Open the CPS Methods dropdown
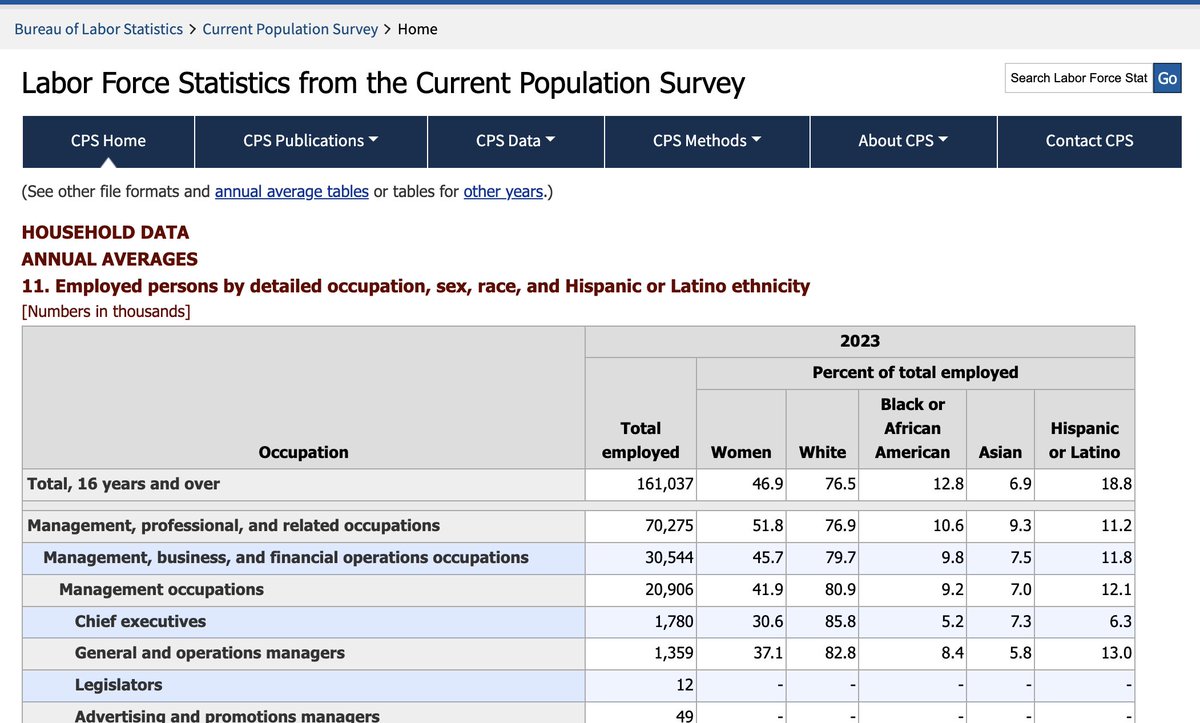The height and width of the screenshot is (723, 1200). [x=707, y=141]
